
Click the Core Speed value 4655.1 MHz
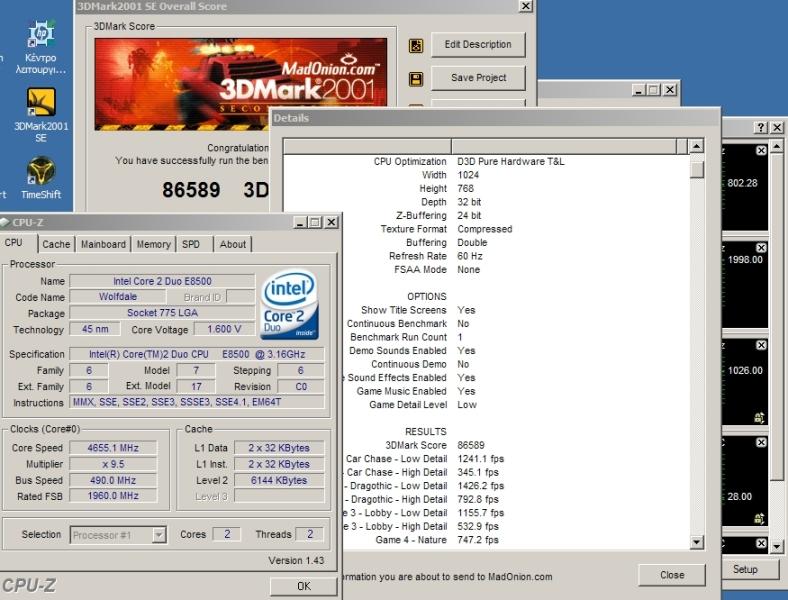(x=113, y=448)
